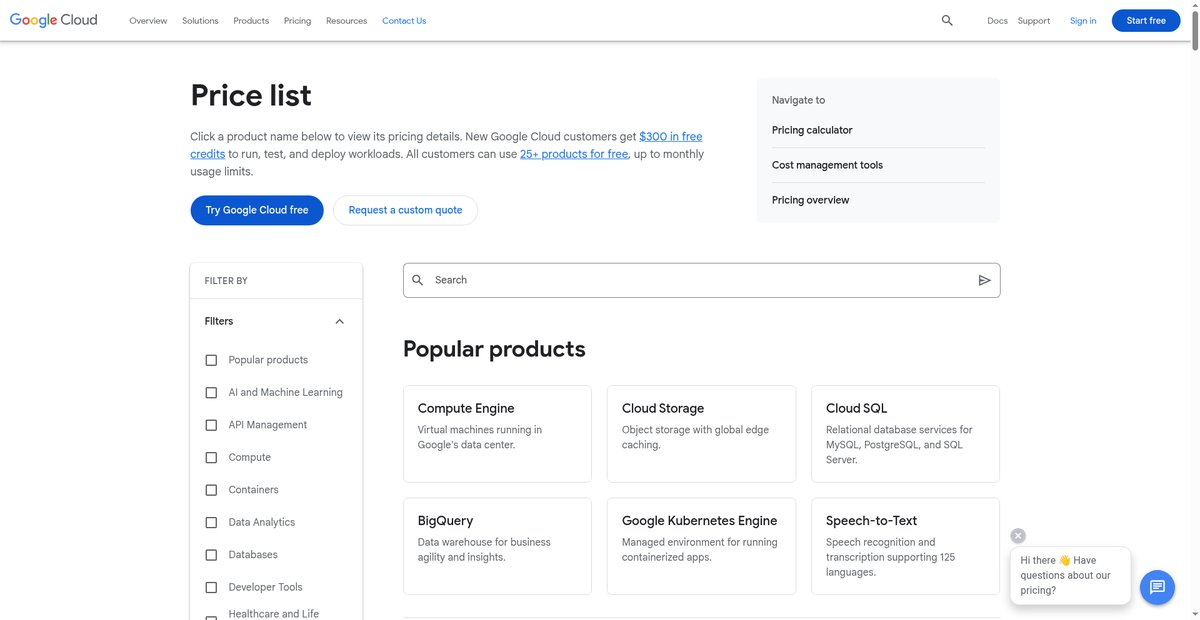Collapse the Filters section chevron
The width and height of the screenshot is (1200, 620).
339,321
